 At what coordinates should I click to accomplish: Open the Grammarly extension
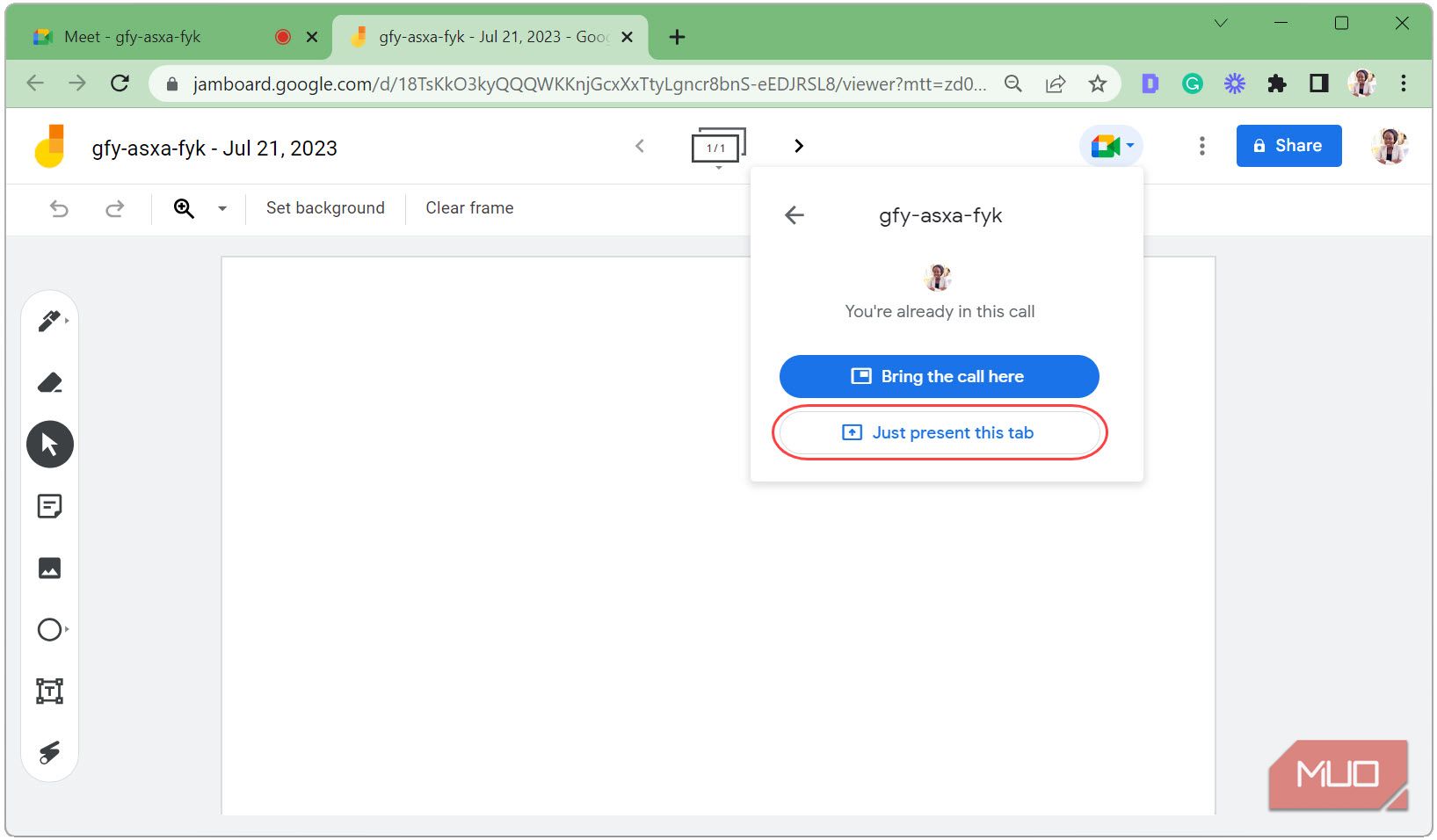pos(1193,83)
